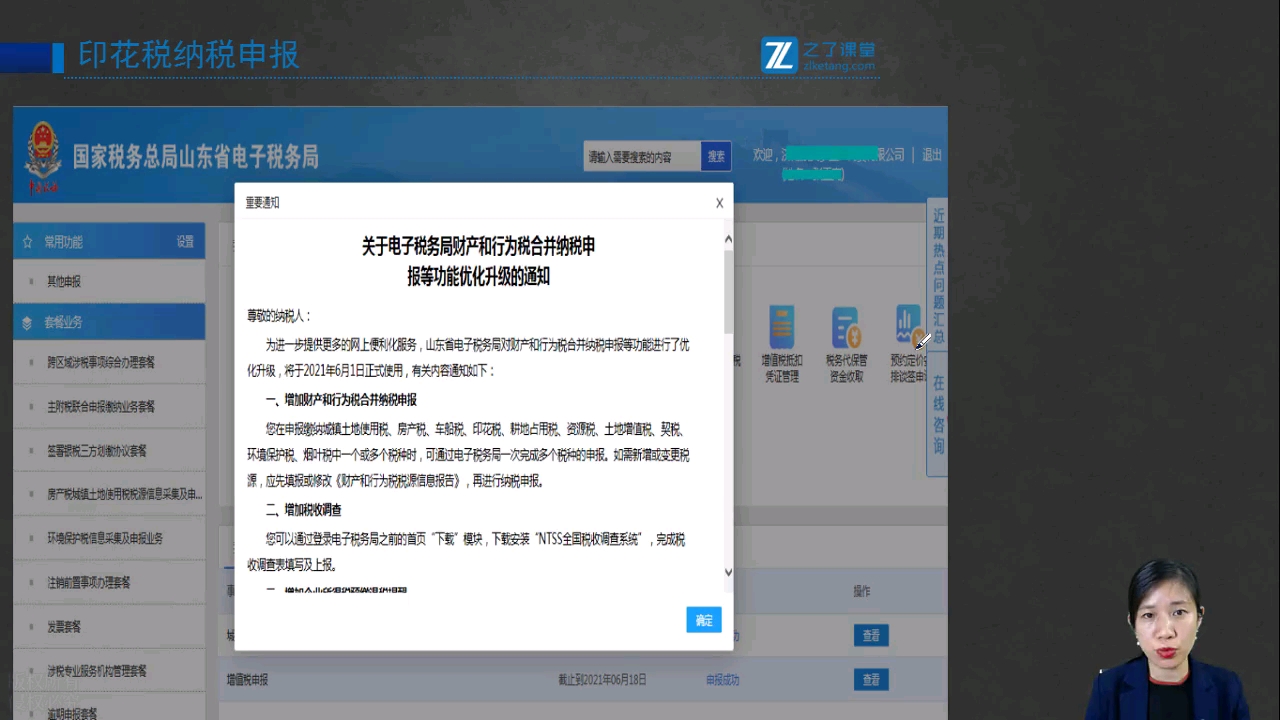The height and width of the screenshot is (720, 1280).
Task: Click 查看 button in the 增值税申报 row
Action: click(x=871, y=680)
